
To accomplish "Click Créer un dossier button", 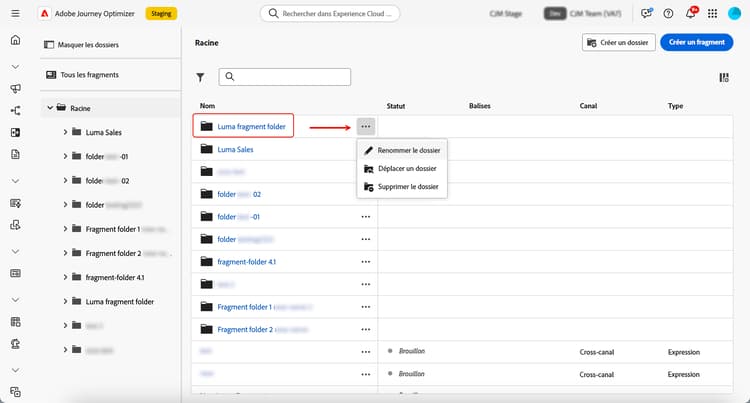I will tap(618, 43).
